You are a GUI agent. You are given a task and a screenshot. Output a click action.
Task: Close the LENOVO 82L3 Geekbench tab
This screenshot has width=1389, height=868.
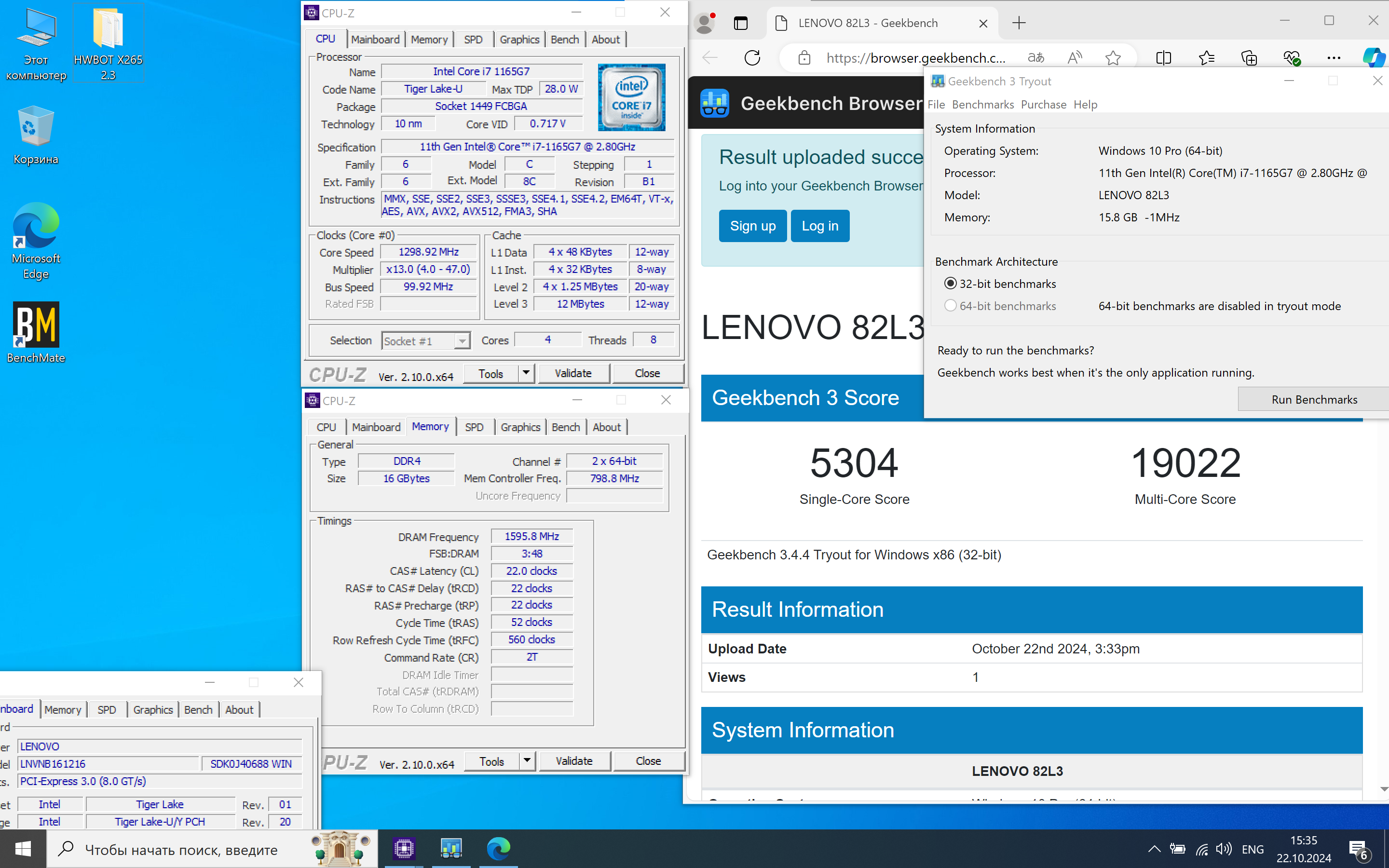[982, 24]
